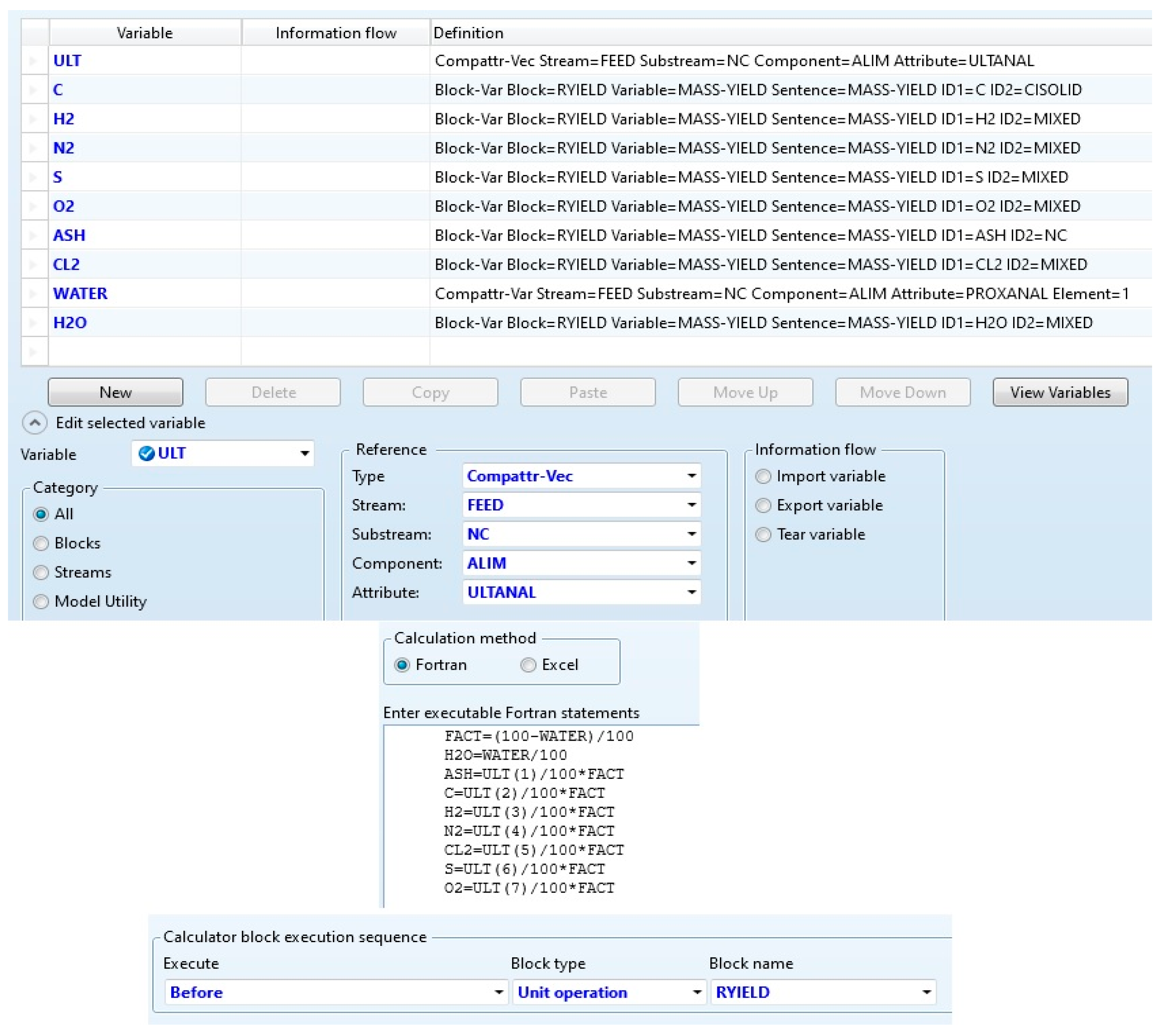Choose the Export variable option
1163x1036 pixels.
(x=763, y=505)
